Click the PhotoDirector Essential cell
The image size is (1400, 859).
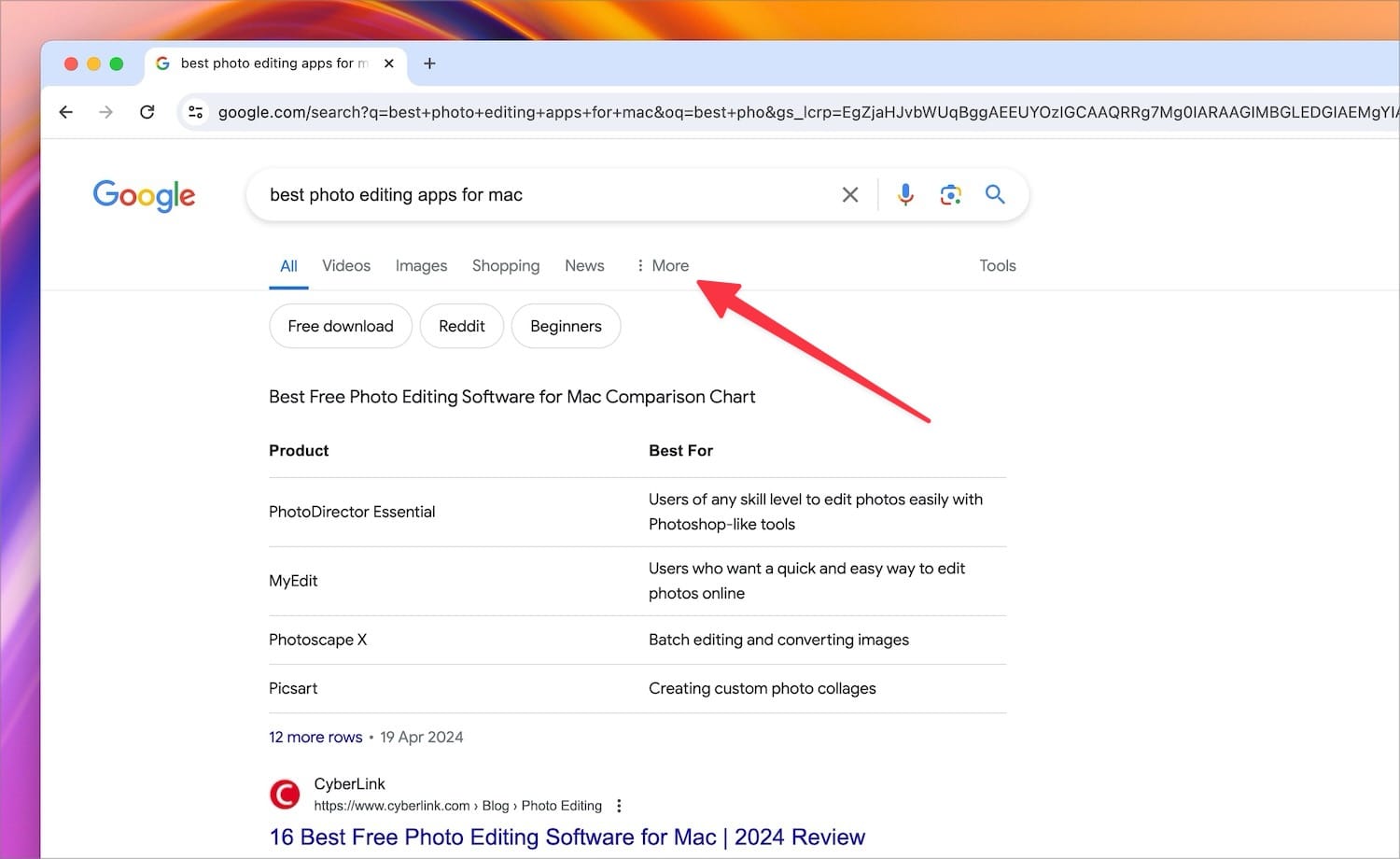pyautogui.click(x=352, y=512)
